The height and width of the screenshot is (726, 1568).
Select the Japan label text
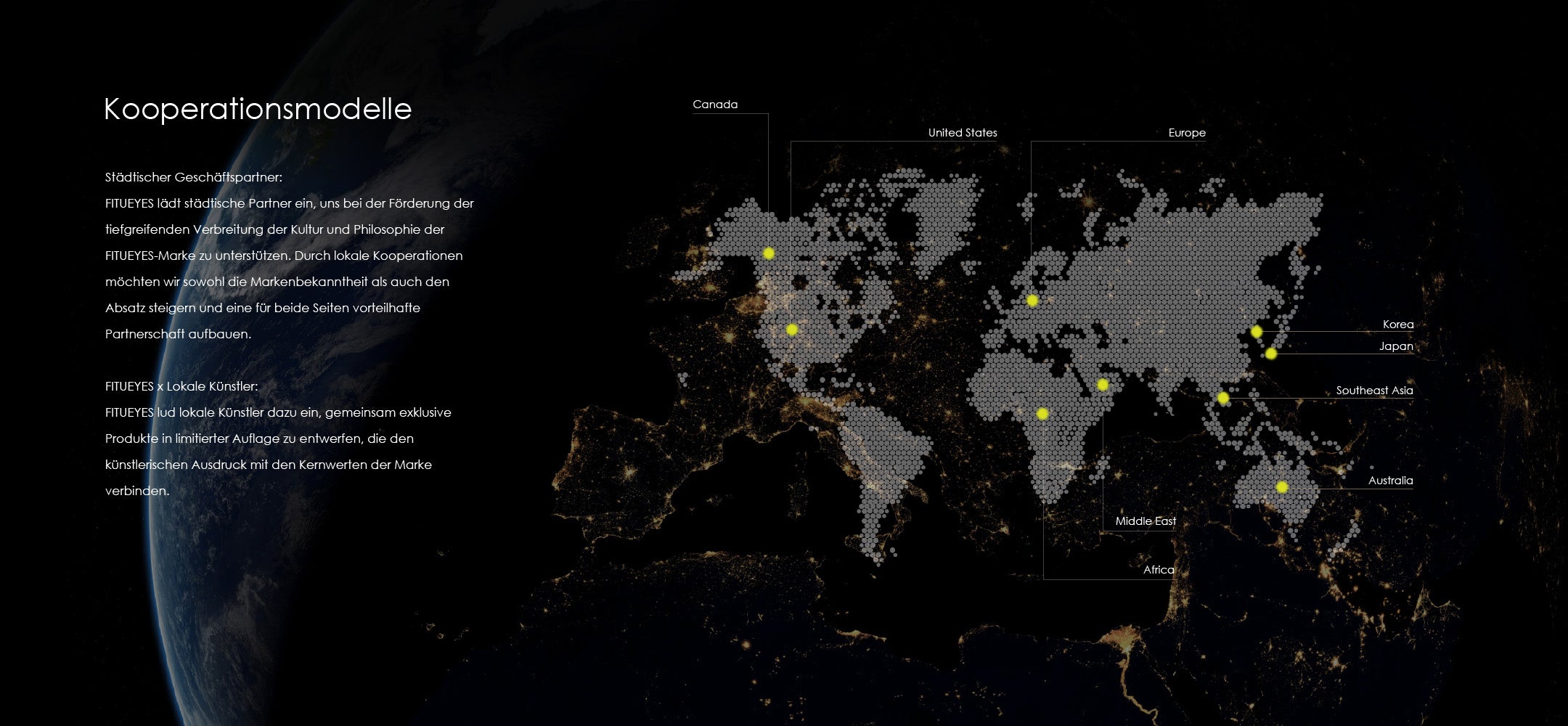tap(1396, 346)
